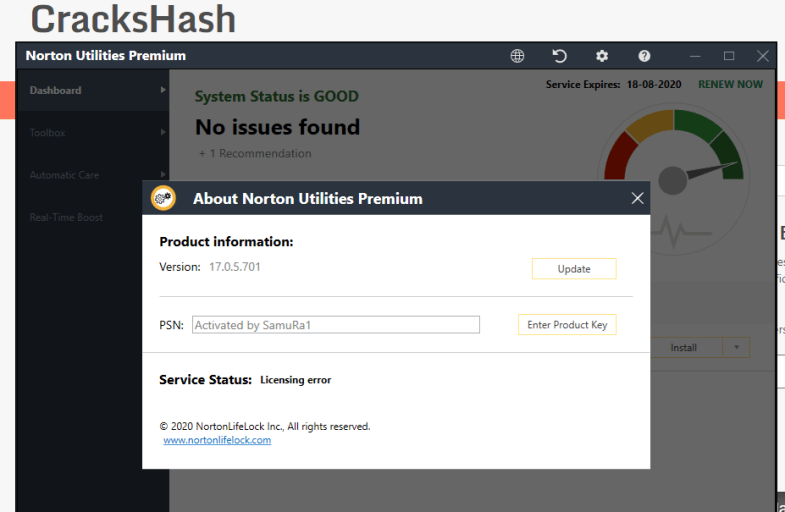This screenshot has width=785, height=512.
Task: Open Real-Time Boost from the sidebar
Action: 66,217
